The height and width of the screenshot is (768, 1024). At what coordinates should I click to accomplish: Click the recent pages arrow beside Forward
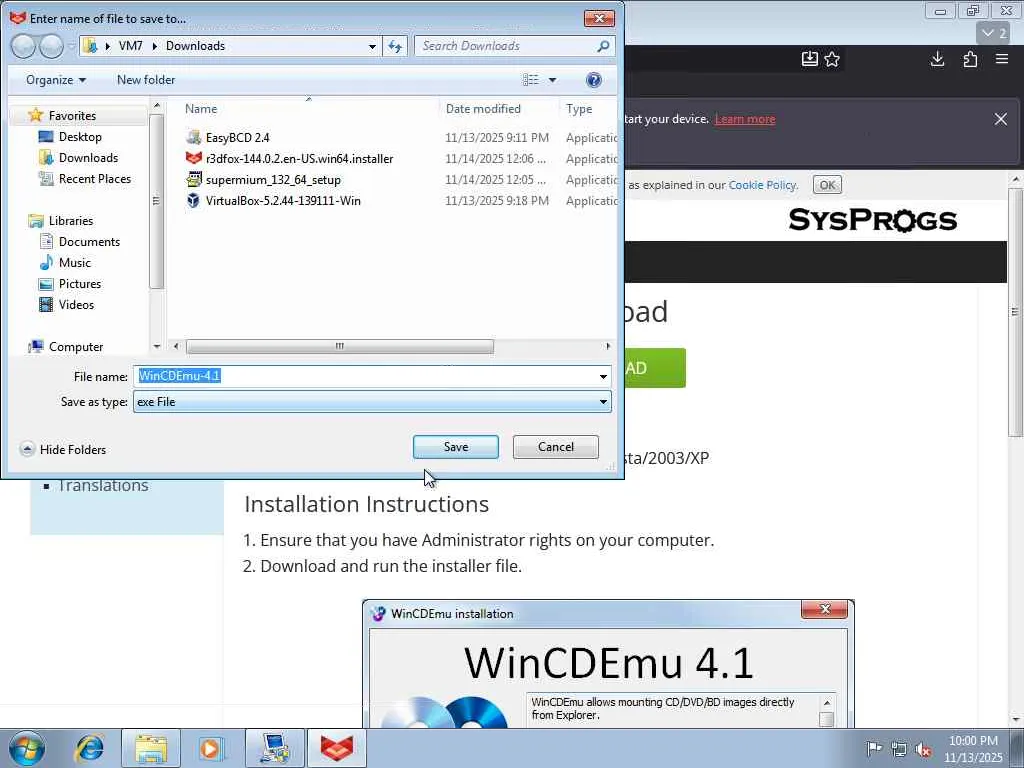(71, 46)
